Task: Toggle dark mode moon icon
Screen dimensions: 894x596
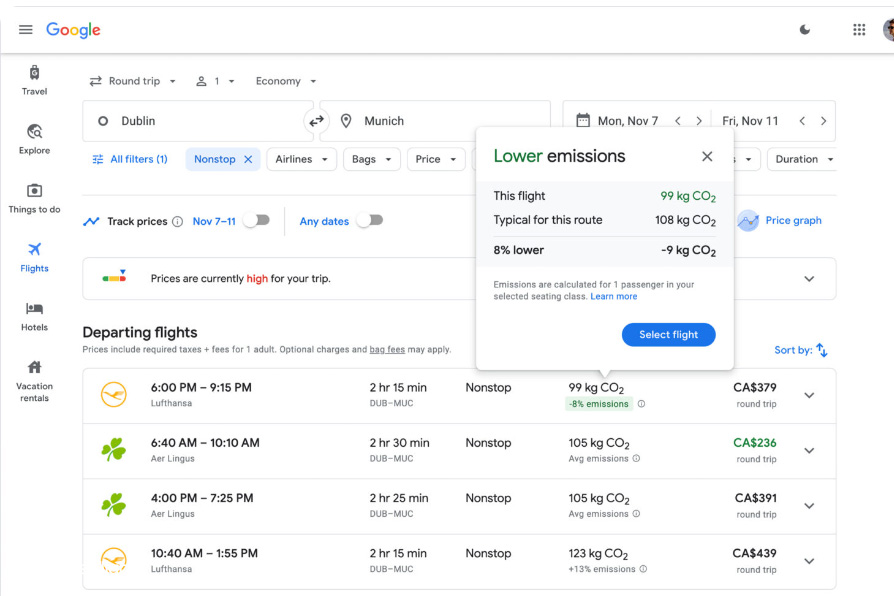Action: tap(804, 30)
